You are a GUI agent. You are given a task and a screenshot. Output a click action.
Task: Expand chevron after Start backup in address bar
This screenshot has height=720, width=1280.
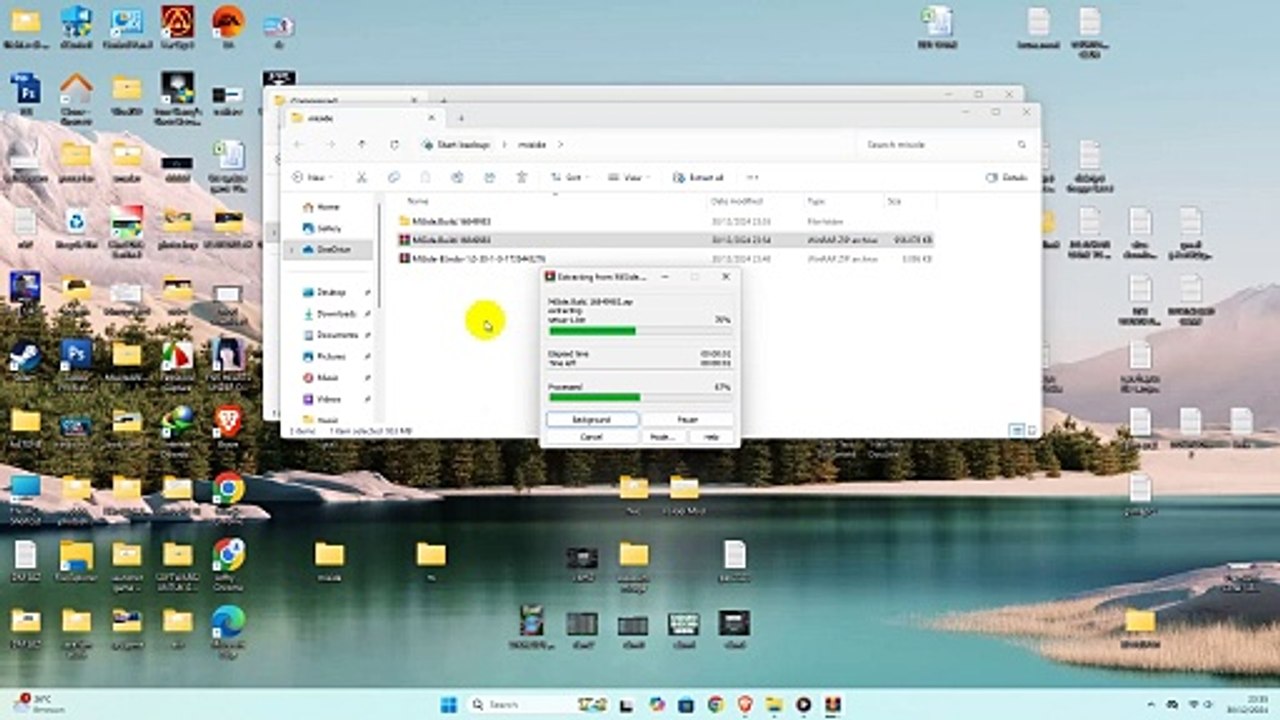[504, 145]
